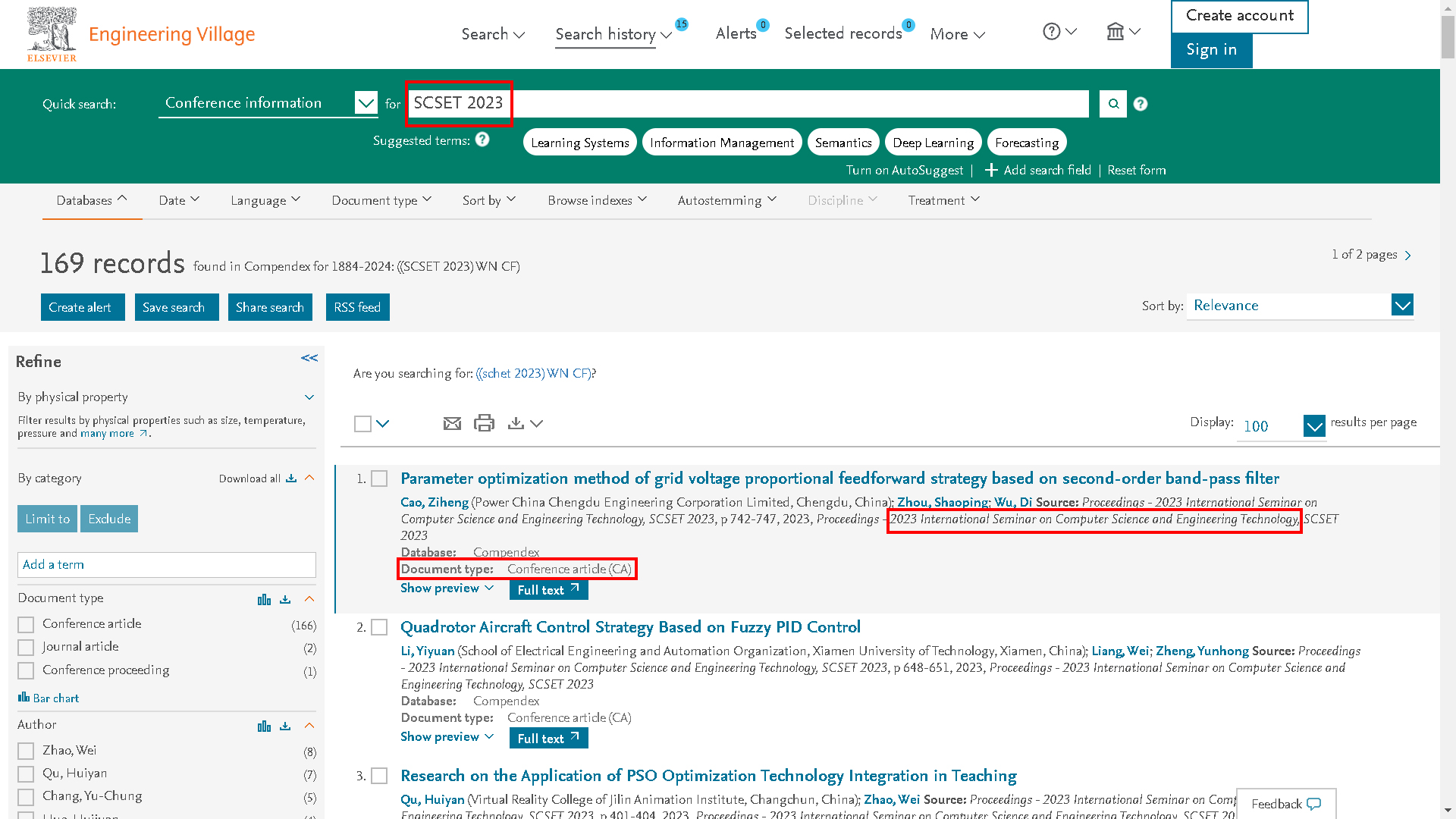The image size is (1456, 819).
Task: Click the print records printer icon
Action: (x=484, y=423)
